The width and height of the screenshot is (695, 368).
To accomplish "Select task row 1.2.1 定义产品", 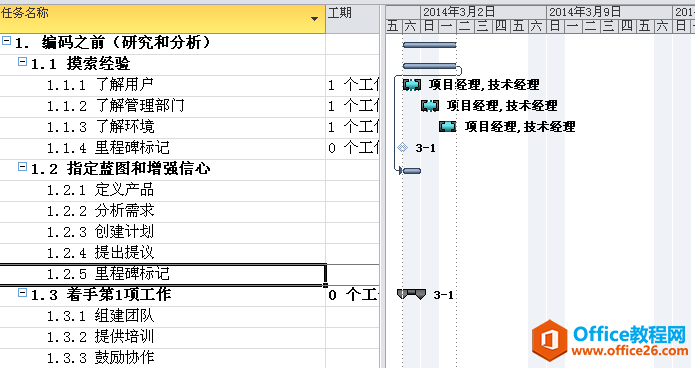I will point(163,190).
